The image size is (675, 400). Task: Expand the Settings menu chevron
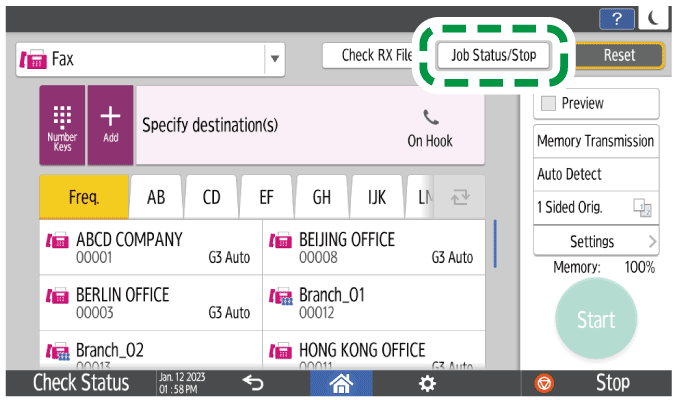(x=652, y=241)
